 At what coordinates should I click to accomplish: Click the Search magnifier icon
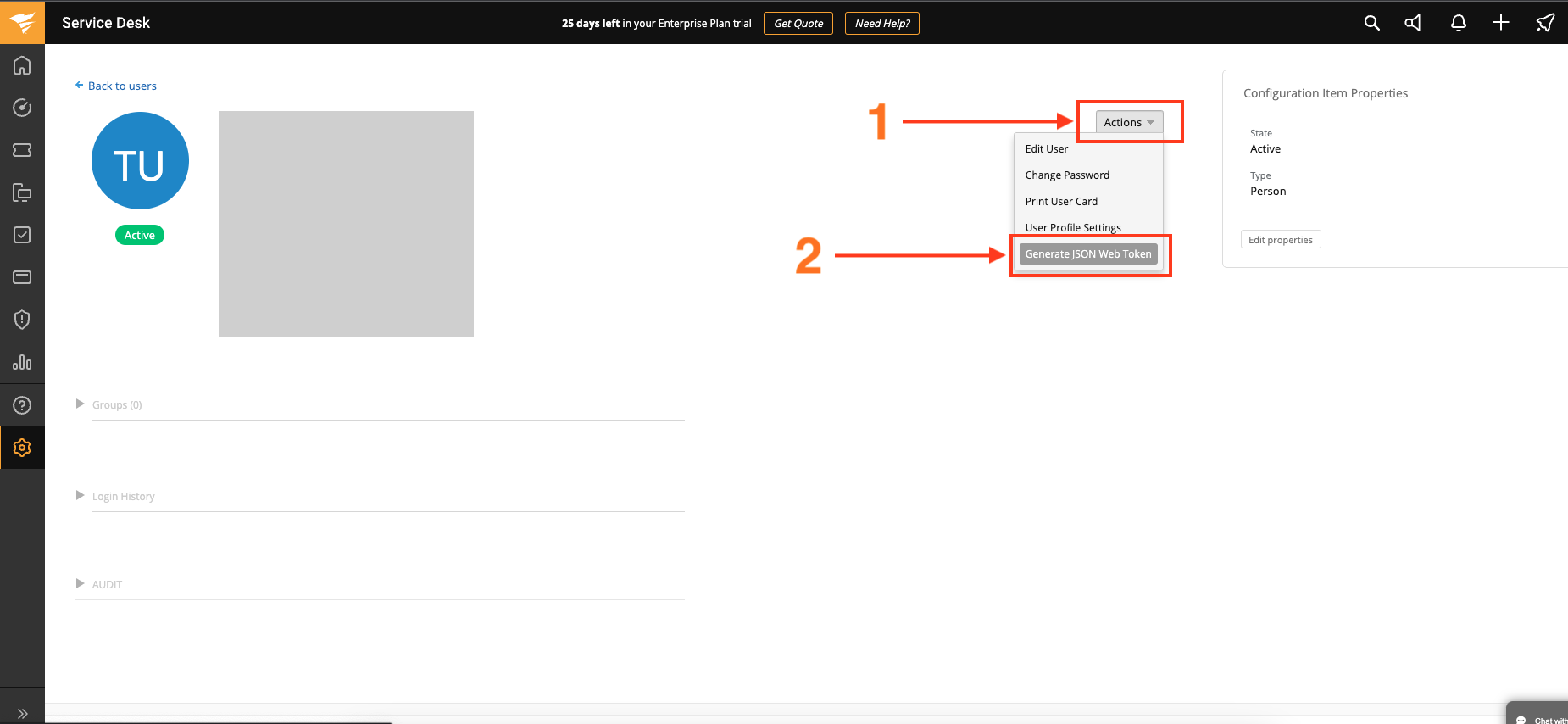pyautogui.click(x=1371, y=23)
